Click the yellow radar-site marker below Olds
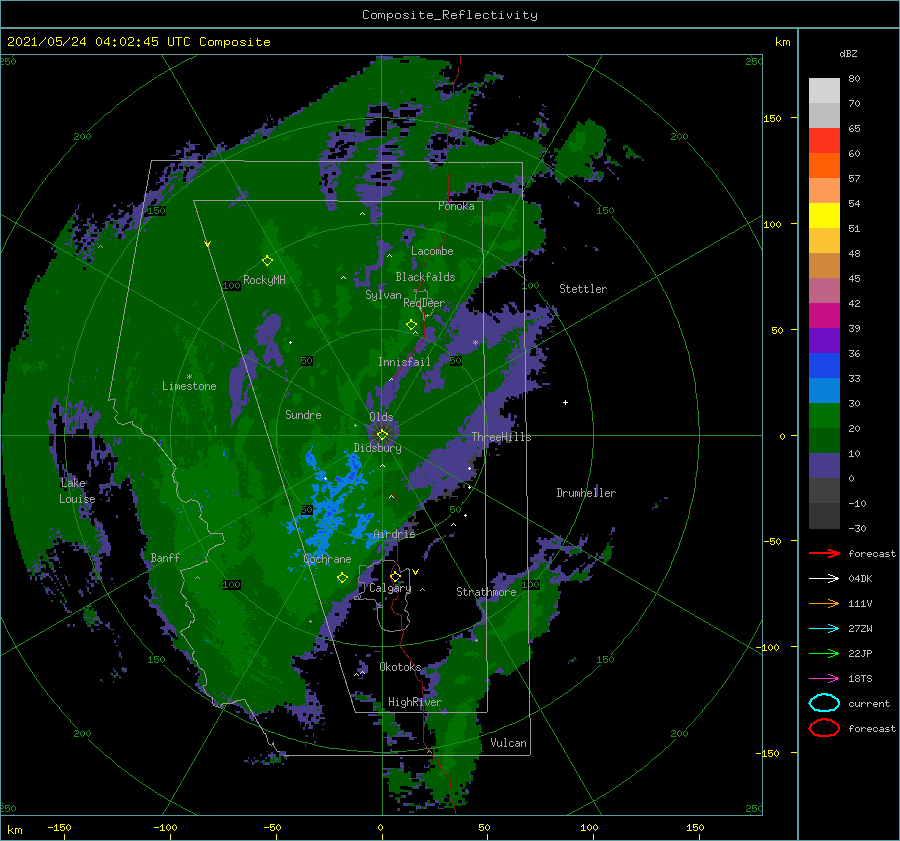The width and height of the screenshot is (900, 841). click(382, 435)
